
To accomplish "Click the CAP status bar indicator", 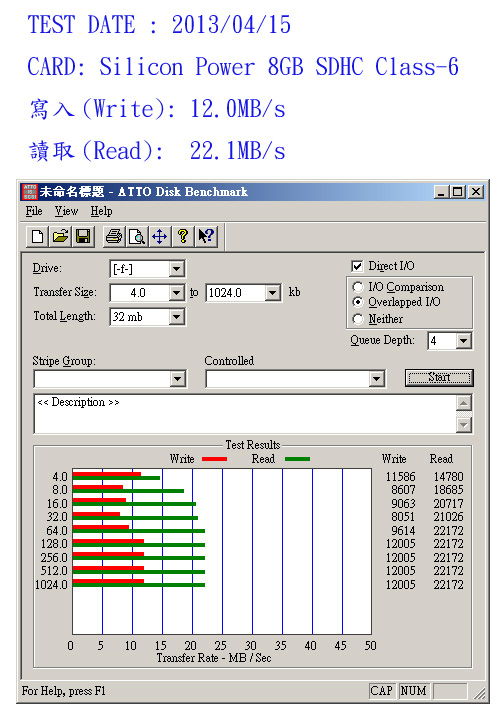I will pos(382,691).
